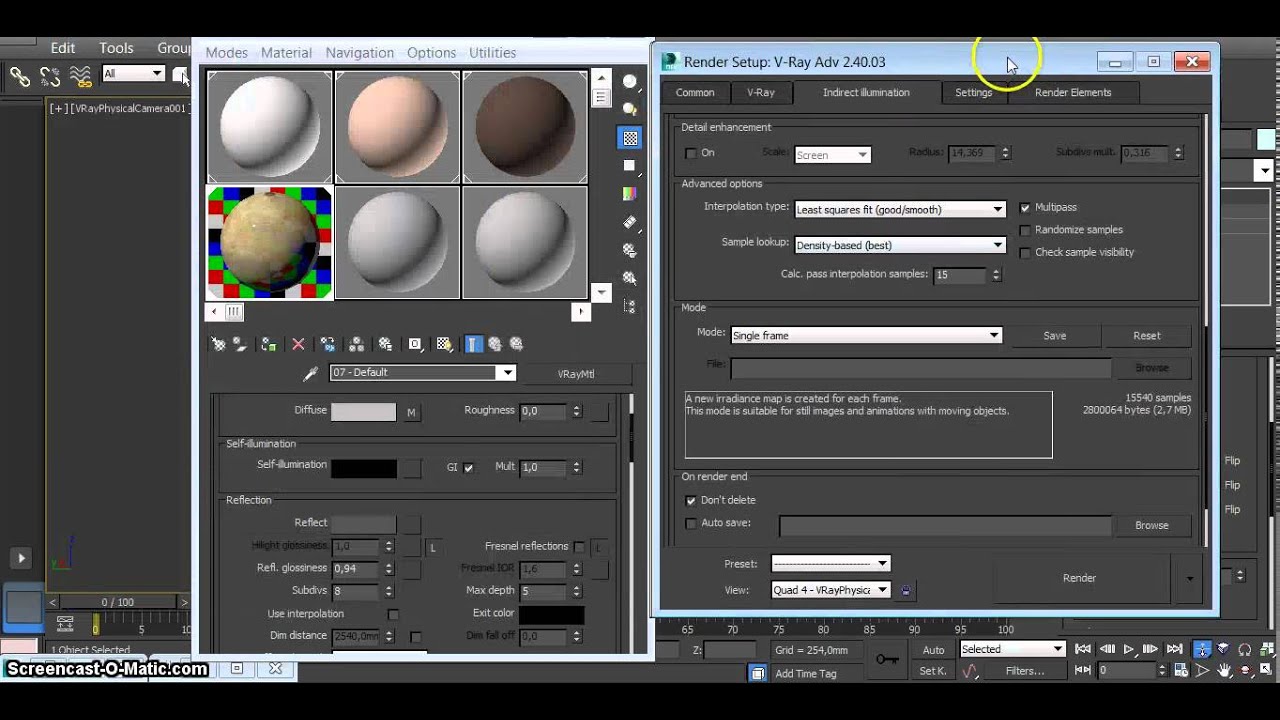Screen dimensions: 1280x720
Task: Pick material from object with eyedropper
Action: [310, 373]
